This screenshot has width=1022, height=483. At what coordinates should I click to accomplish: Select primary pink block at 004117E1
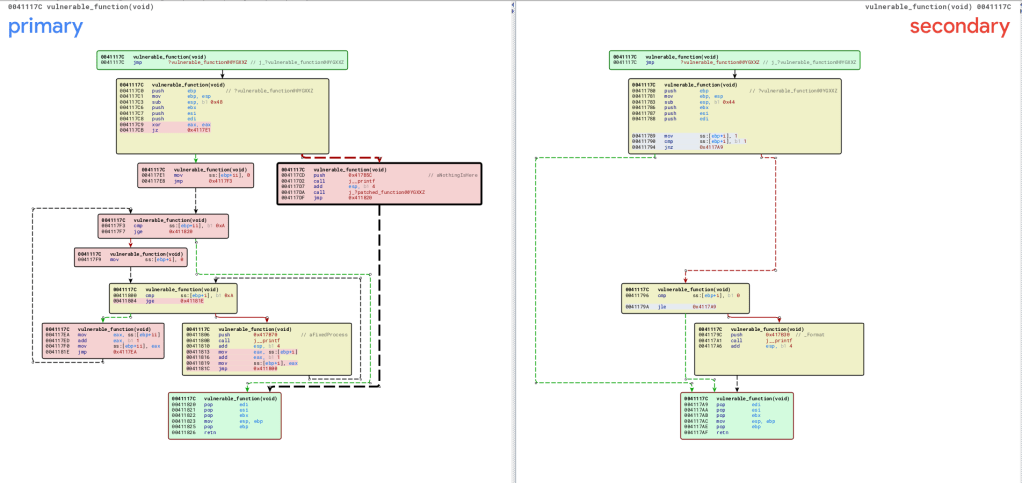coord(195,176)
